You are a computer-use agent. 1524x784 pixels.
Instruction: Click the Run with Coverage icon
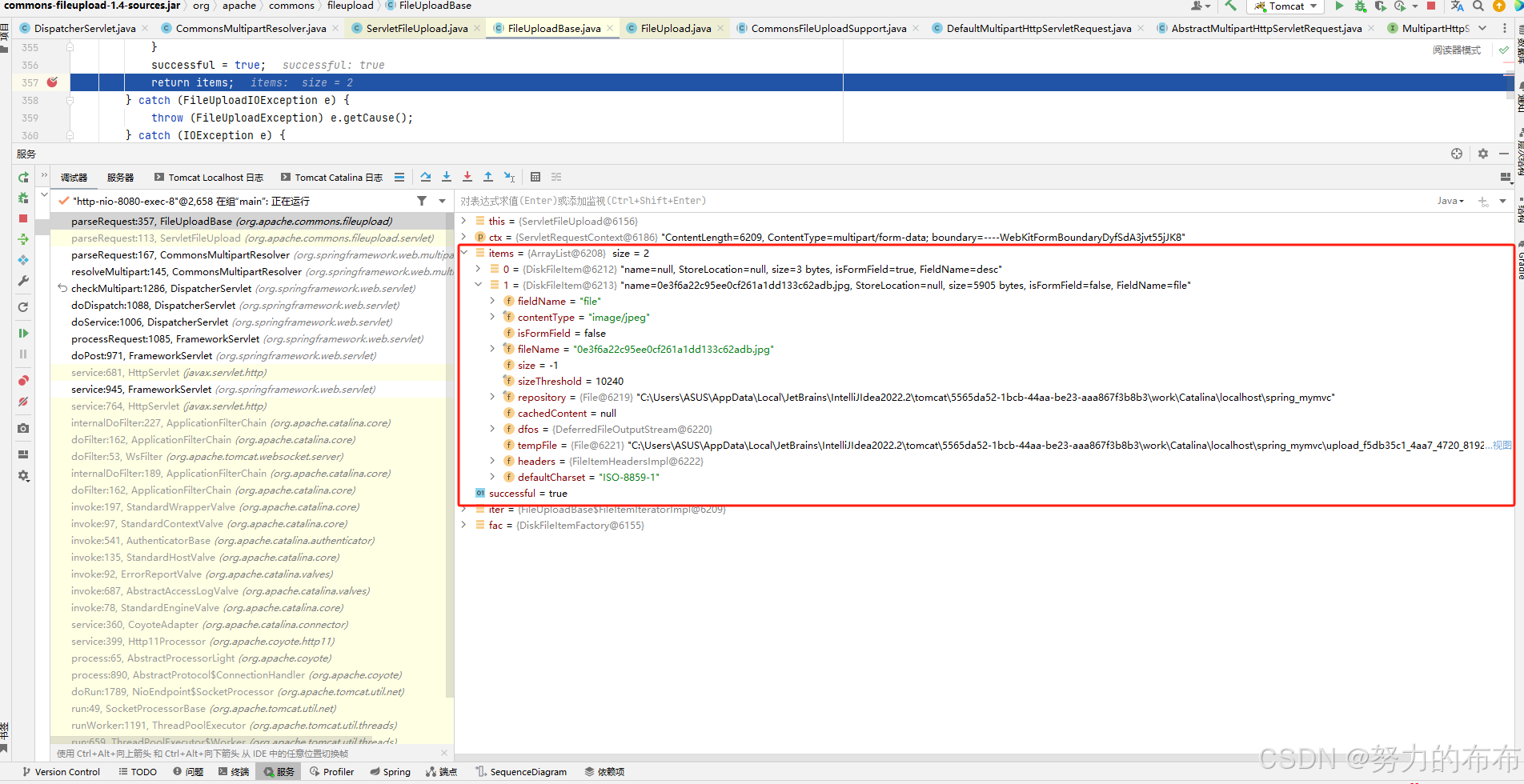tap(1381, 6)
